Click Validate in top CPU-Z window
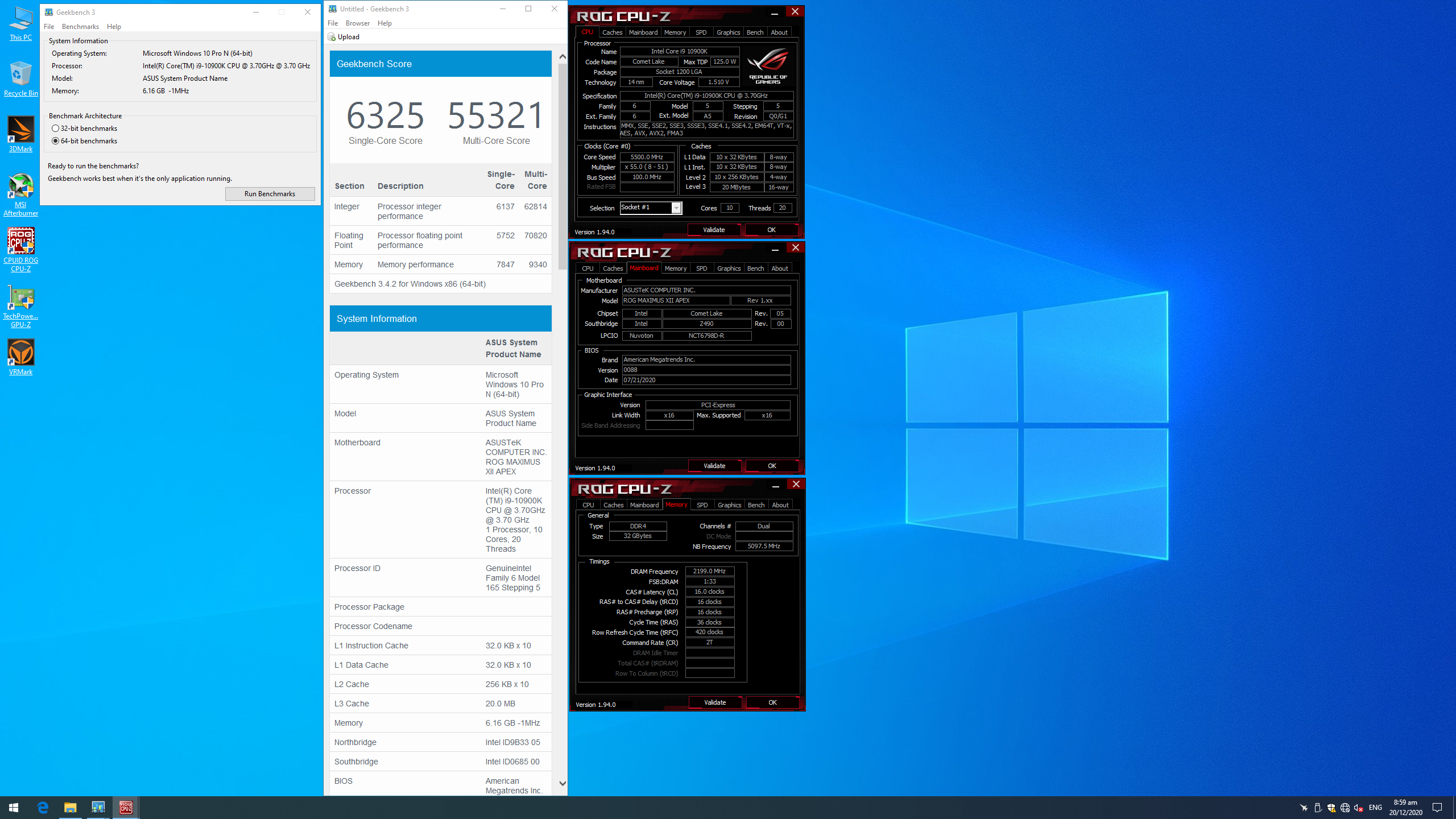The image size is (1456, 819). coord(714,230)
